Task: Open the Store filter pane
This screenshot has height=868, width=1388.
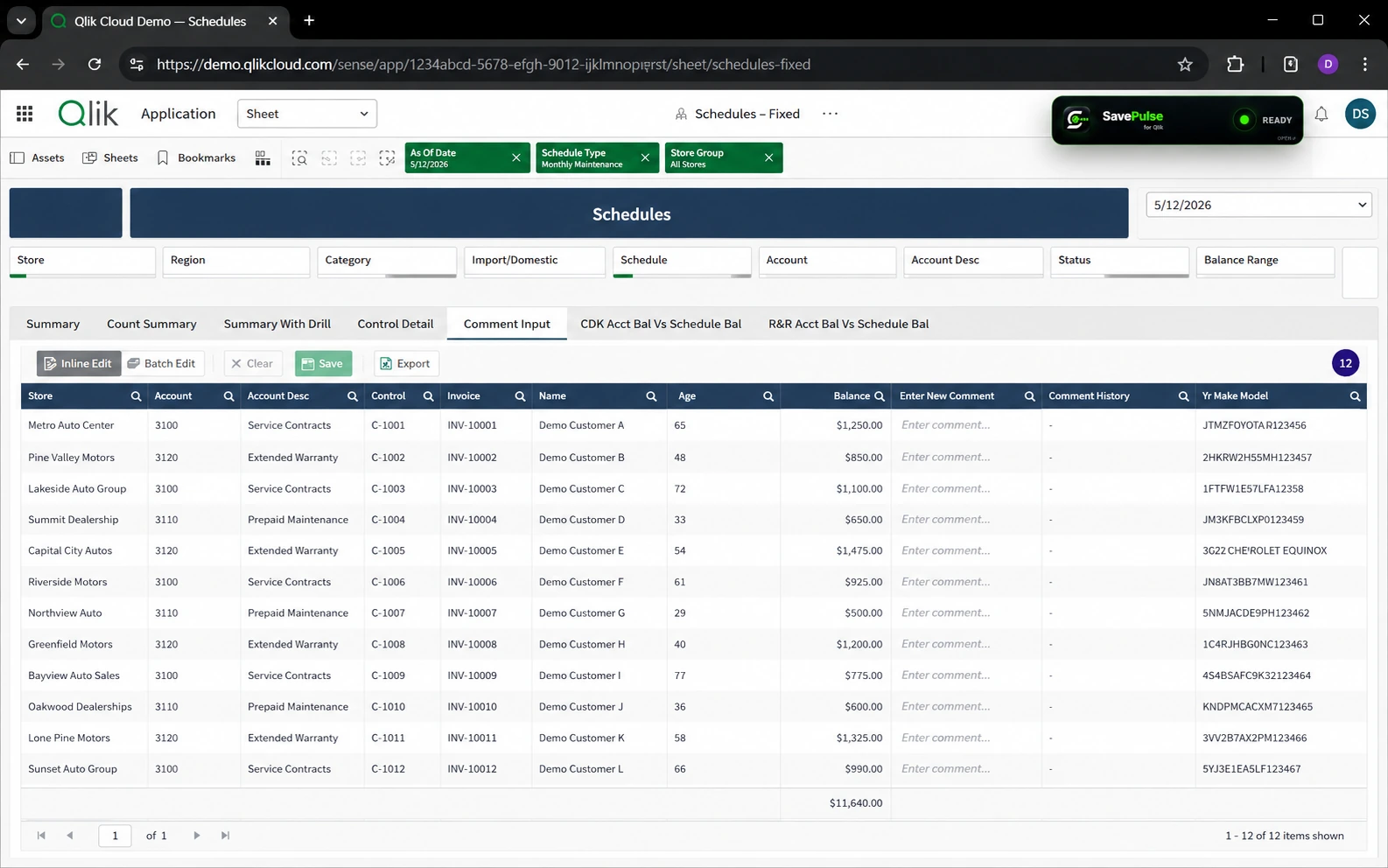Action: click(82, 262)
